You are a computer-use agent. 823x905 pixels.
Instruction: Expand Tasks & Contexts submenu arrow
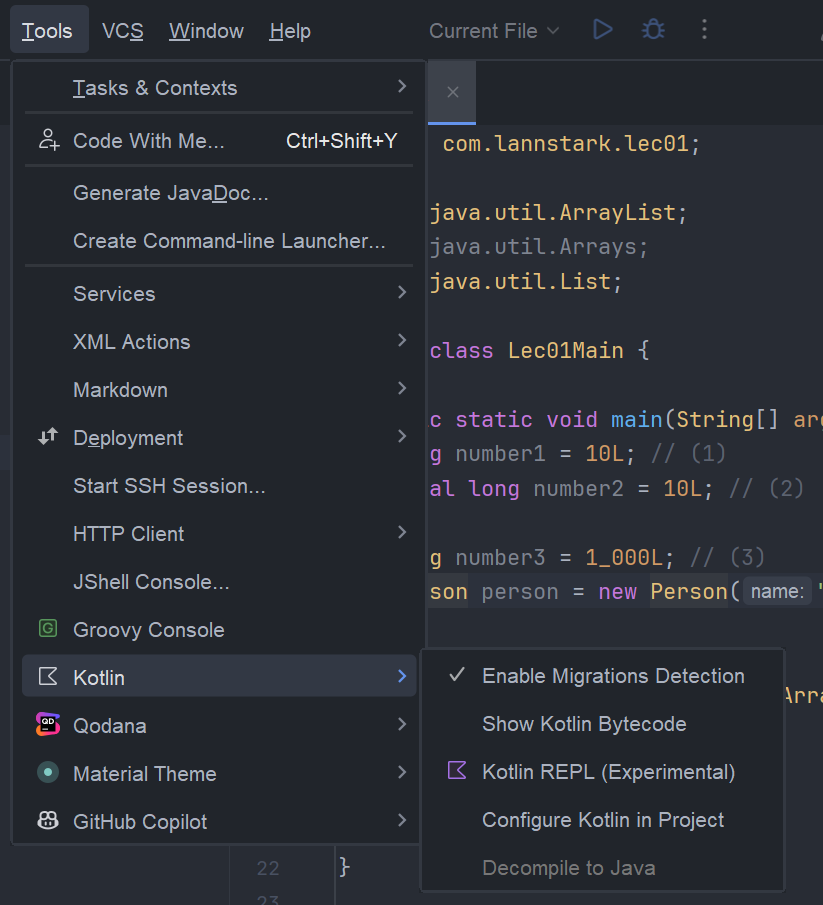click(x=402, y=87)
